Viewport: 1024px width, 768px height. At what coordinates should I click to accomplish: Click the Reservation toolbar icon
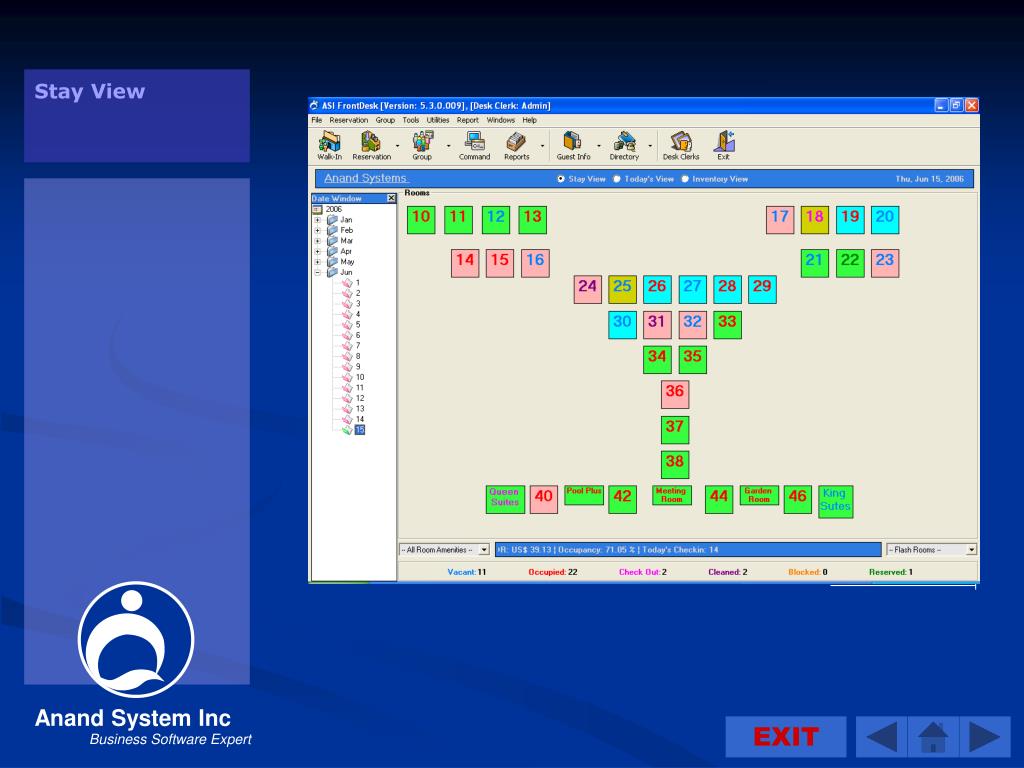point(371,145)
